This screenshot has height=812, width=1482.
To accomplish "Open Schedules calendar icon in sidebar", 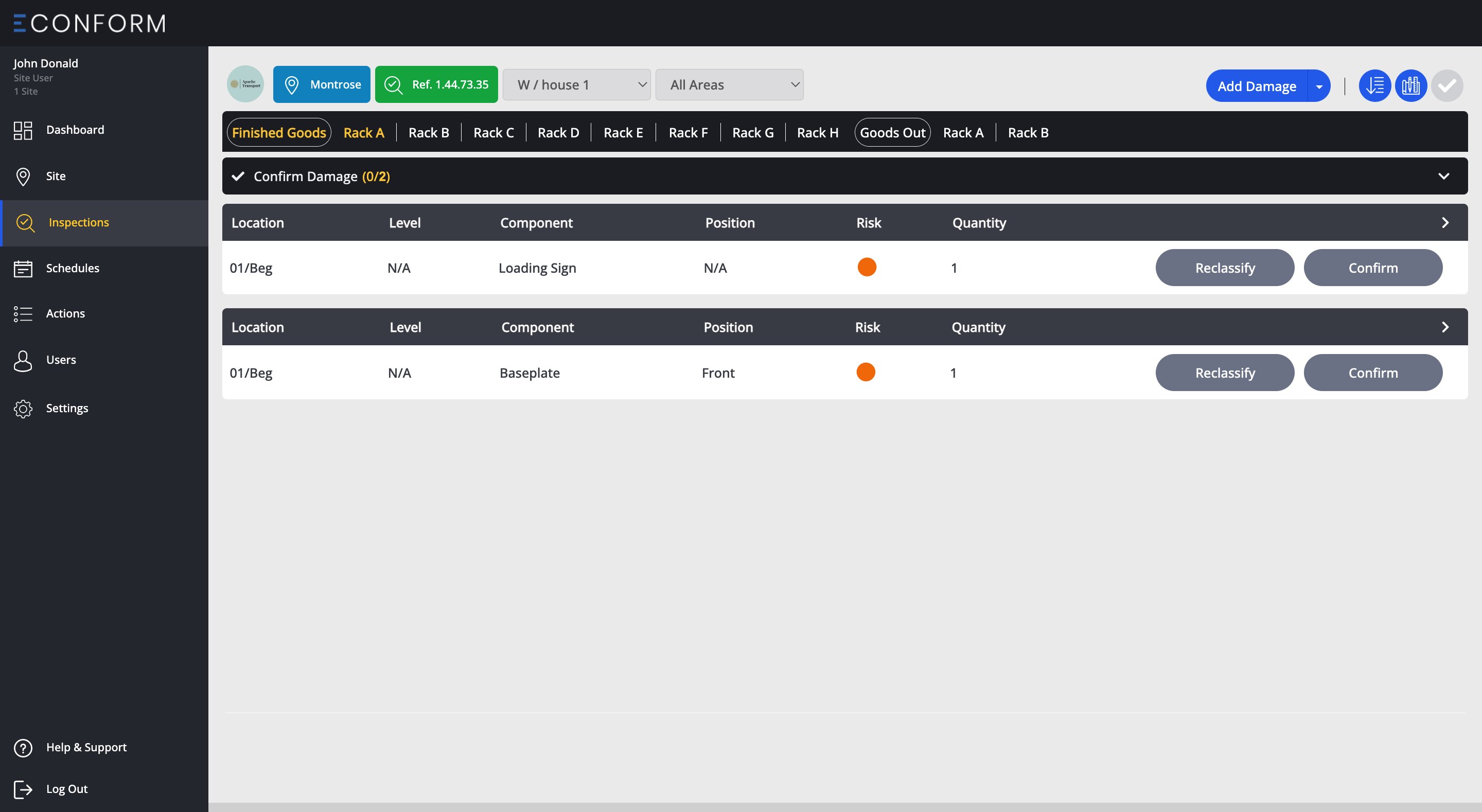I will click(23, 268).
